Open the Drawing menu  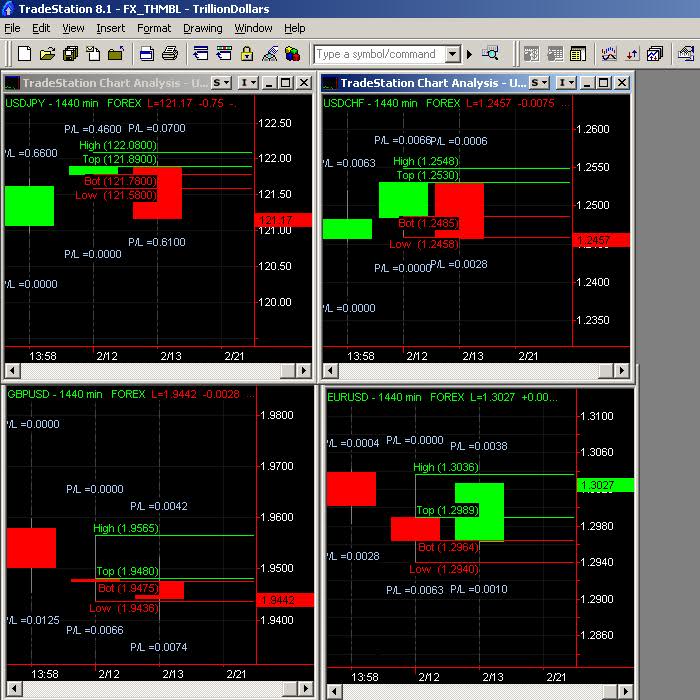[203, 28]
